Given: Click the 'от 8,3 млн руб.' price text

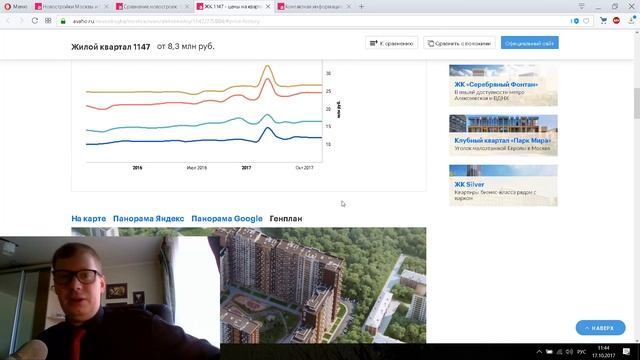Looking at the screenshot, I should click(x=186, y=47).
